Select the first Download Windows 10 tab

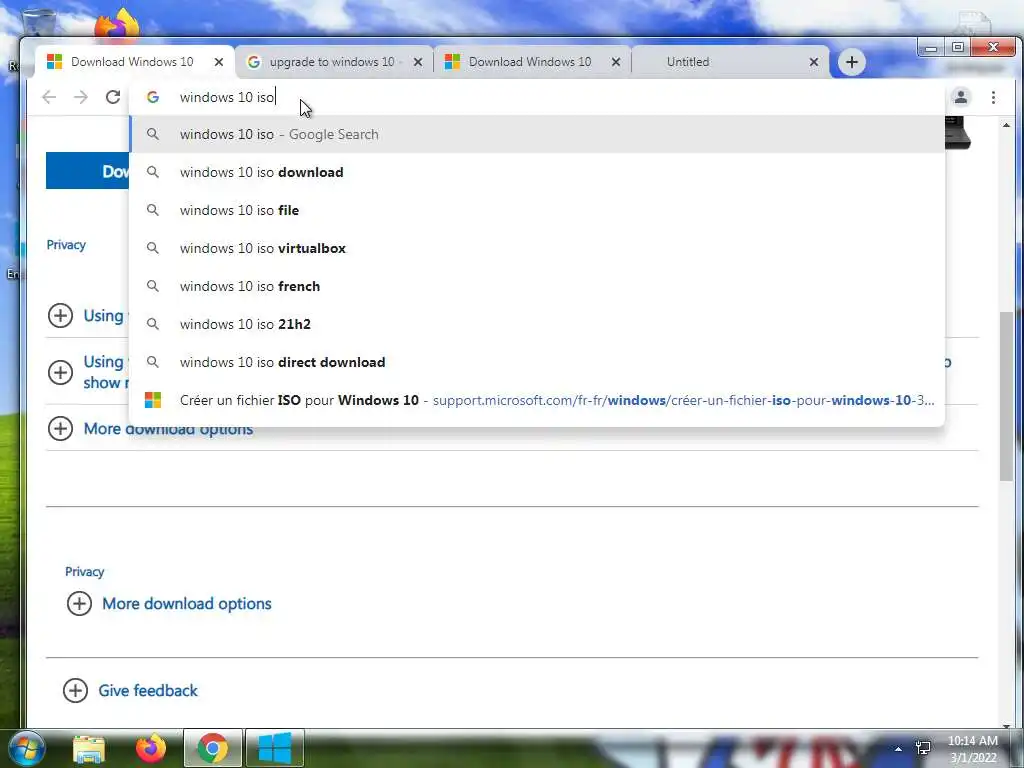click(x=132, y=62)
